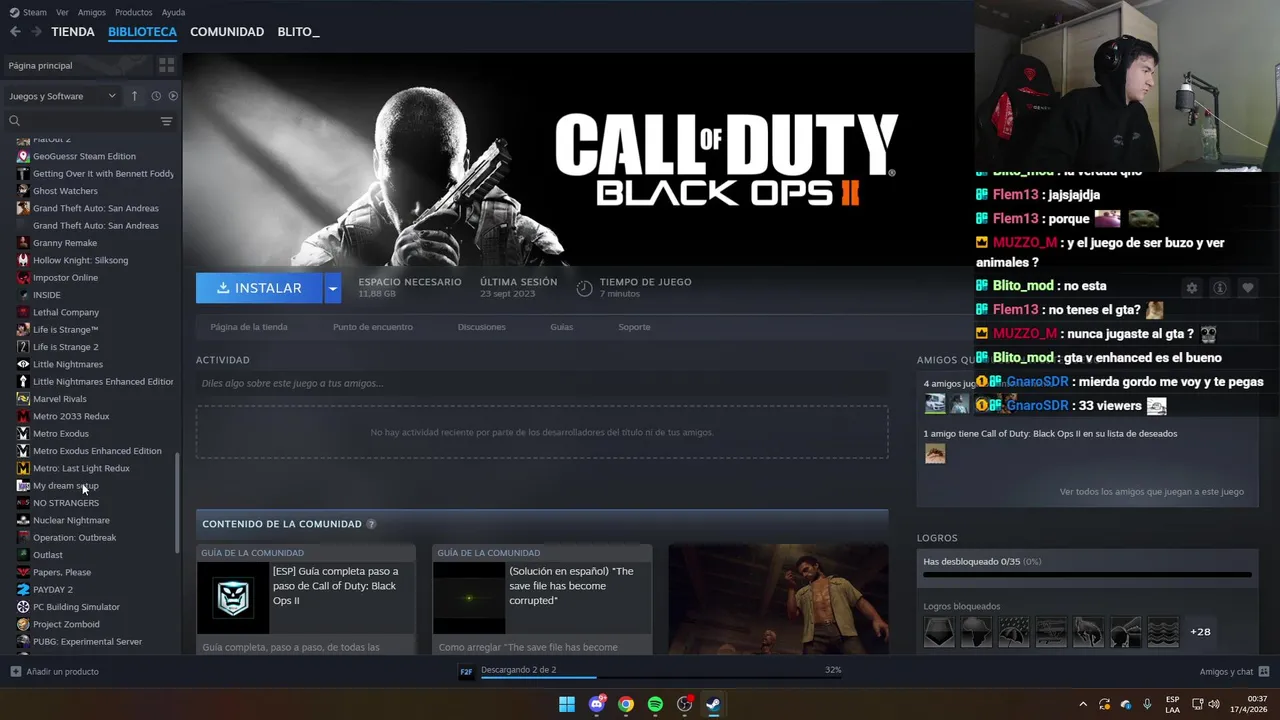
Task: Open Chrome from the taskbar
Action: point(626,704)
